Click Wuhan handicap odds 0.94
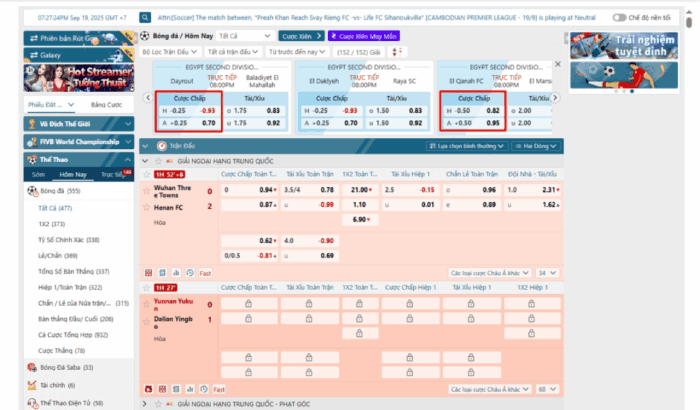 [x=250, y=190]
